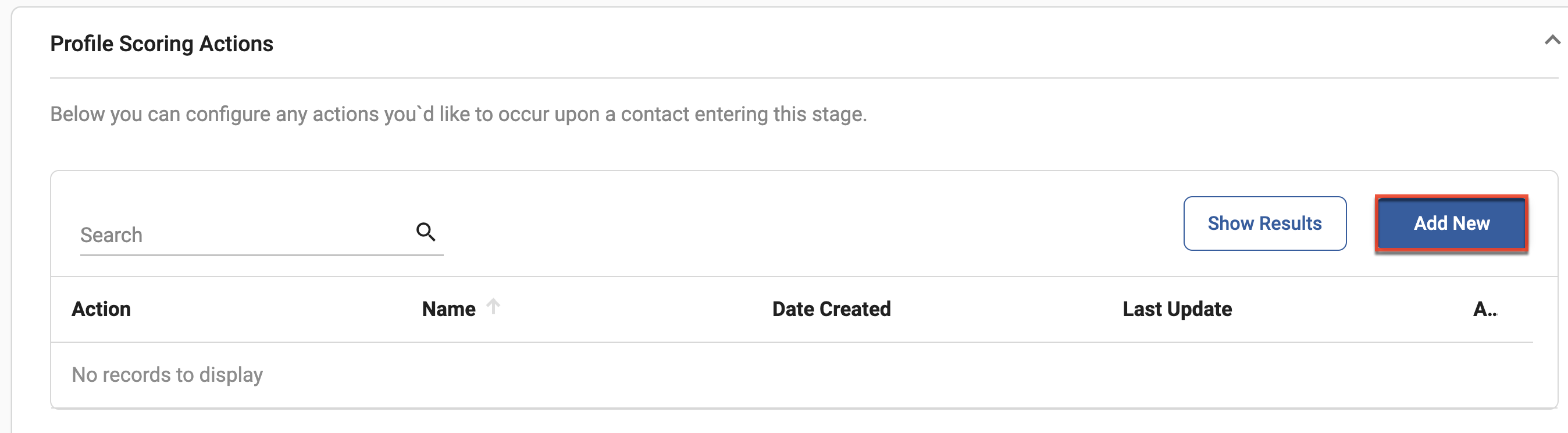The image size is (1568, 433).
Task: Sort the table by Name column
Action: (448, 309)
